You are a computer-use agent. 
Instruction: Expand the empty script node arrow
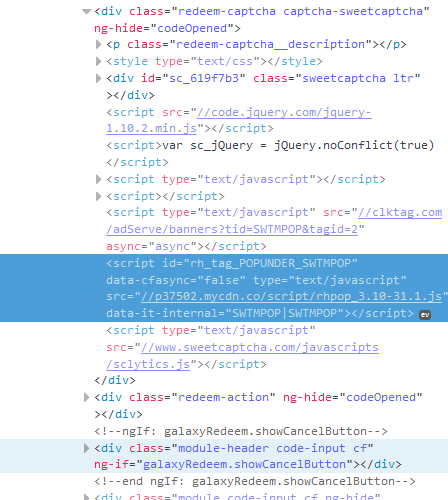tap(98, 196)
